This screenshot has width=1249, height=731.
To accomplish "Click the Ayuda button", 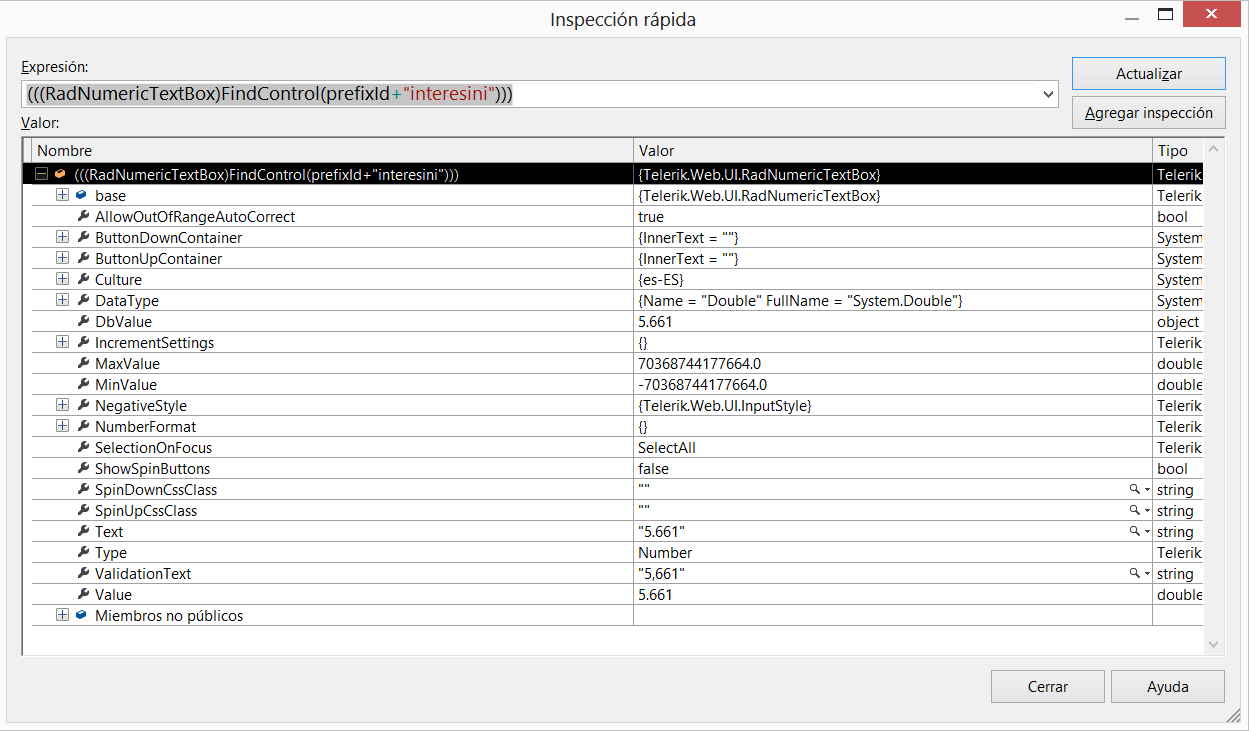I will pos(1168,686).
